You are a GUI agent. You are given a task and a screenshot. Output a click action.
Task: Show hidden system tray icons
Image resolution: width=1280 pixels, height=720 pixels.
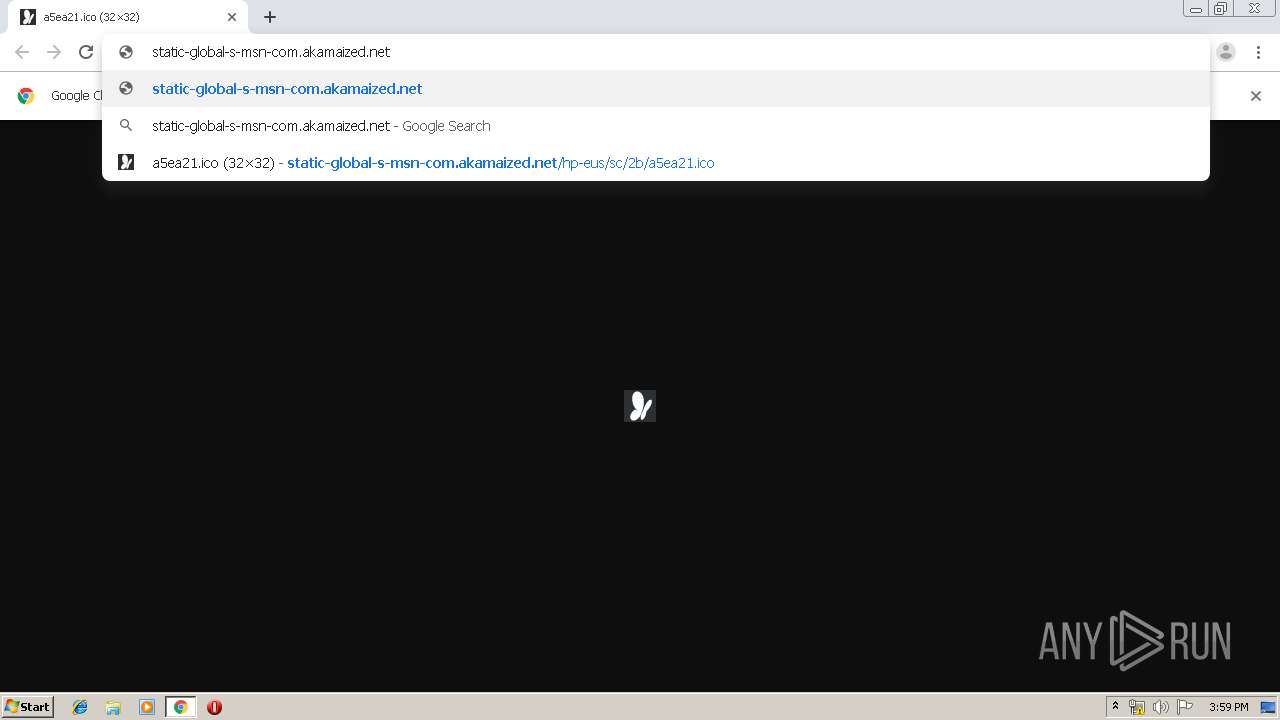click(x=1115, y=707)
